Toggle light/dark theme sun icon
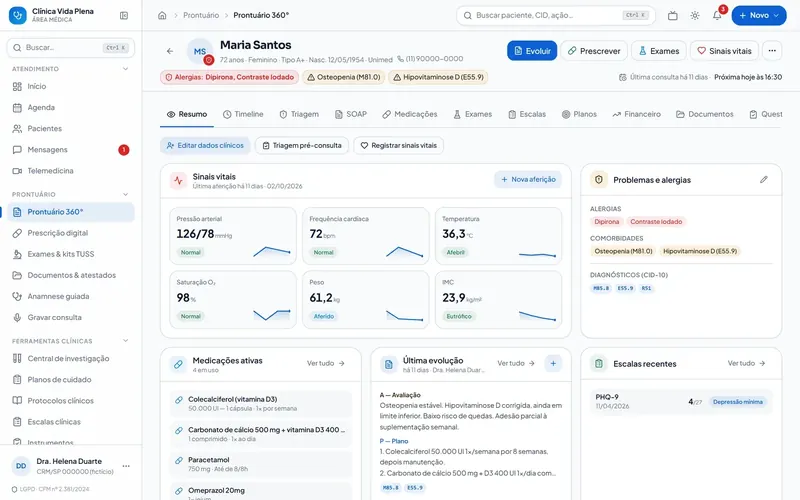 coord(695,15)
